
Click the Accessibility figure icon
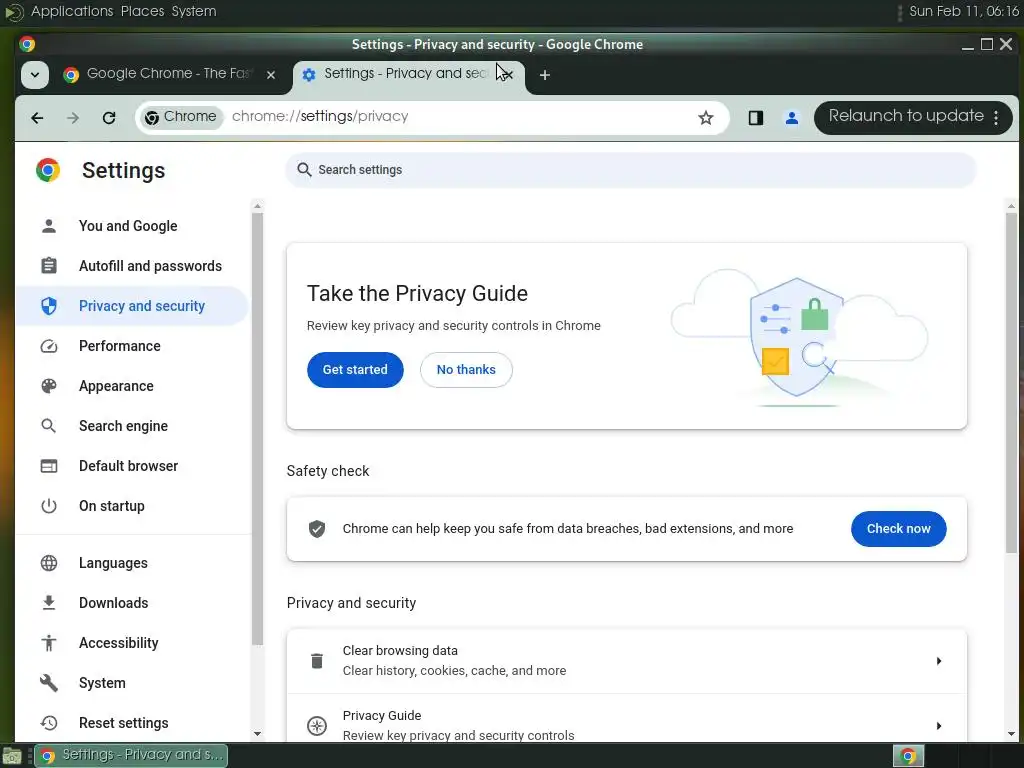[x=49, y=643]
